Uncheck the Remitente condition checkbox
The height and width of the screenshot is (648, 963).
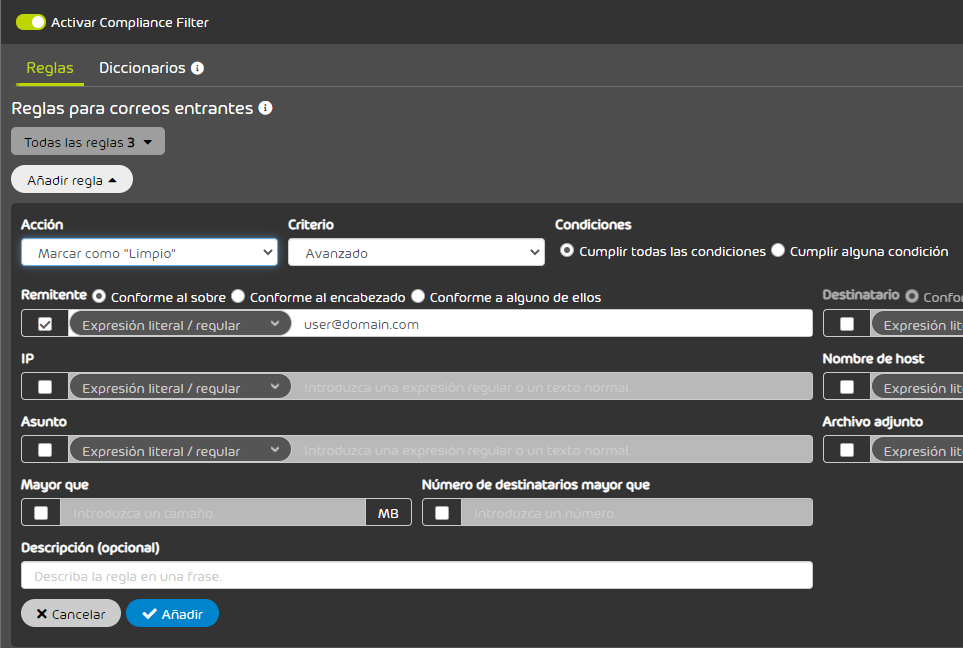(45, 324)
